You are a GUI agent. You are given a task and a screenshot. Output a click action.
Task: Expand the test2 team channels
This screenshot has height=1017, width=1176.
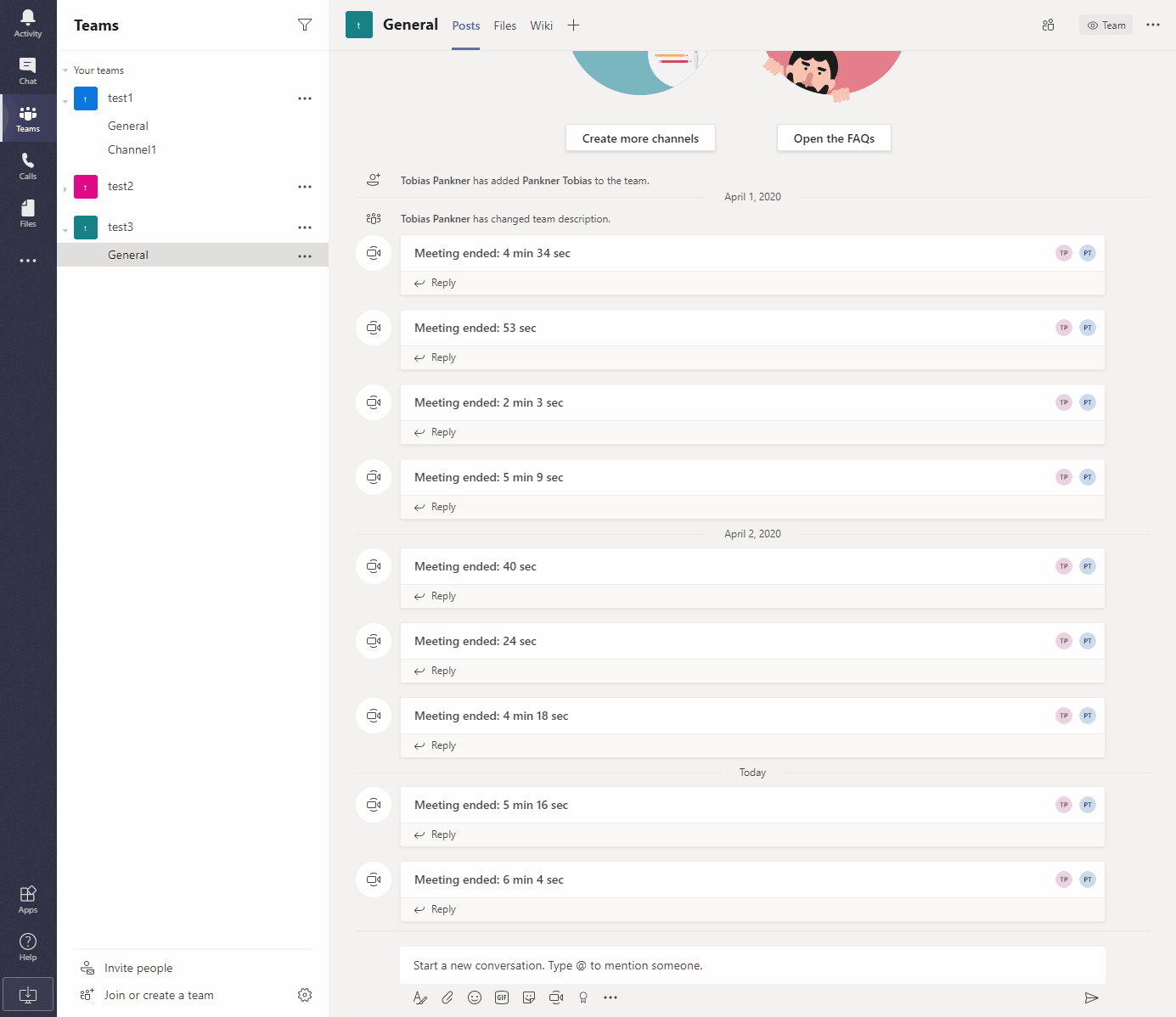pyautogui.click(x=65, y=189)
